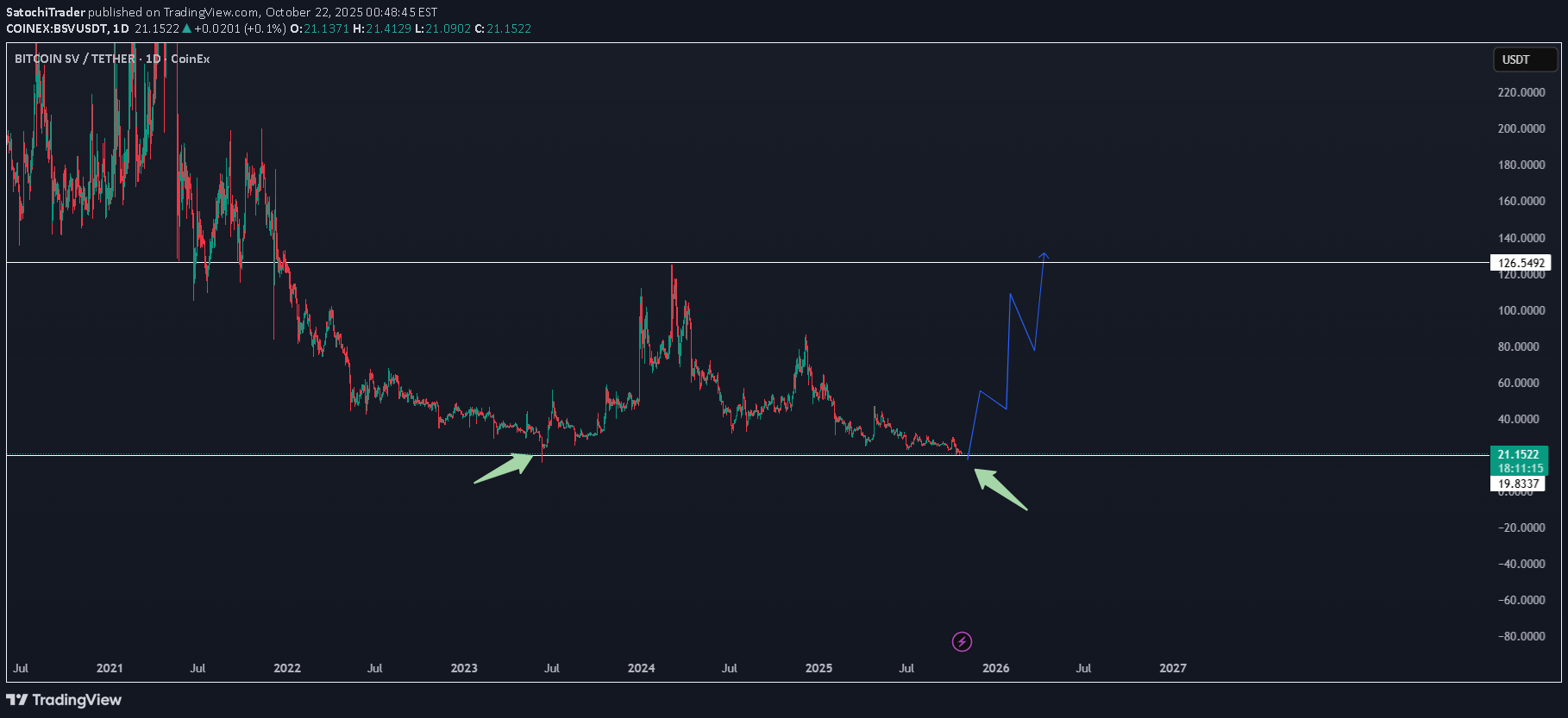This screenshot has width=1568, height=718.
Task: Click the -80.0000 price axis label
Action: (1521, 636)
